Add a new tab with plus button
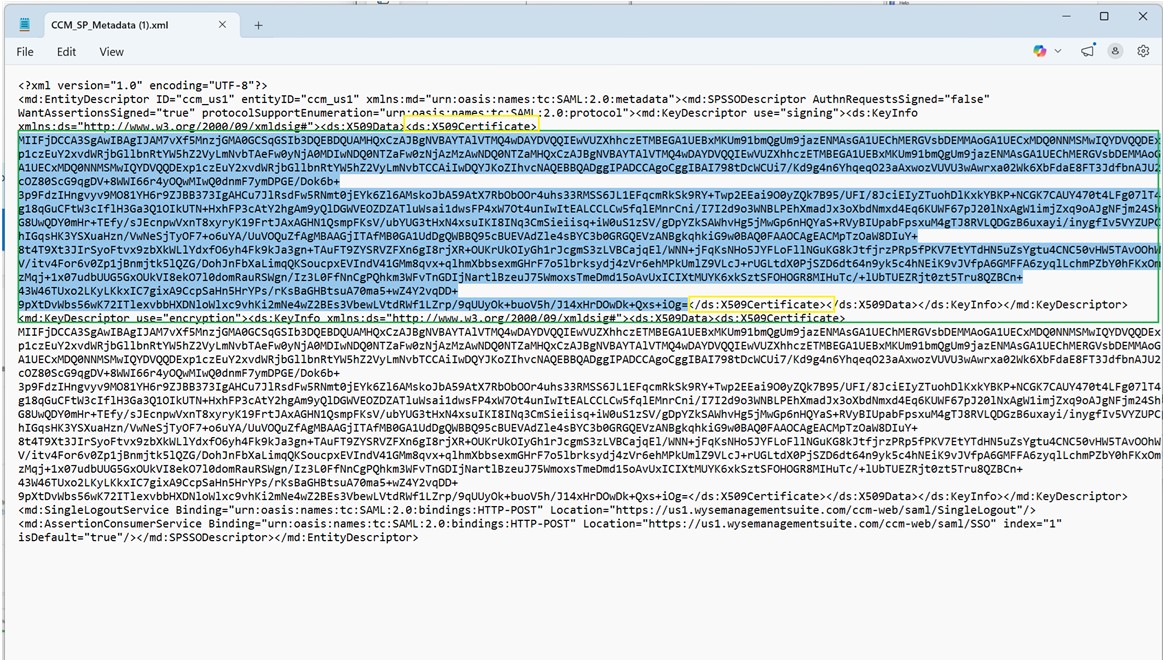1163x660 pixels. [258, 25]
